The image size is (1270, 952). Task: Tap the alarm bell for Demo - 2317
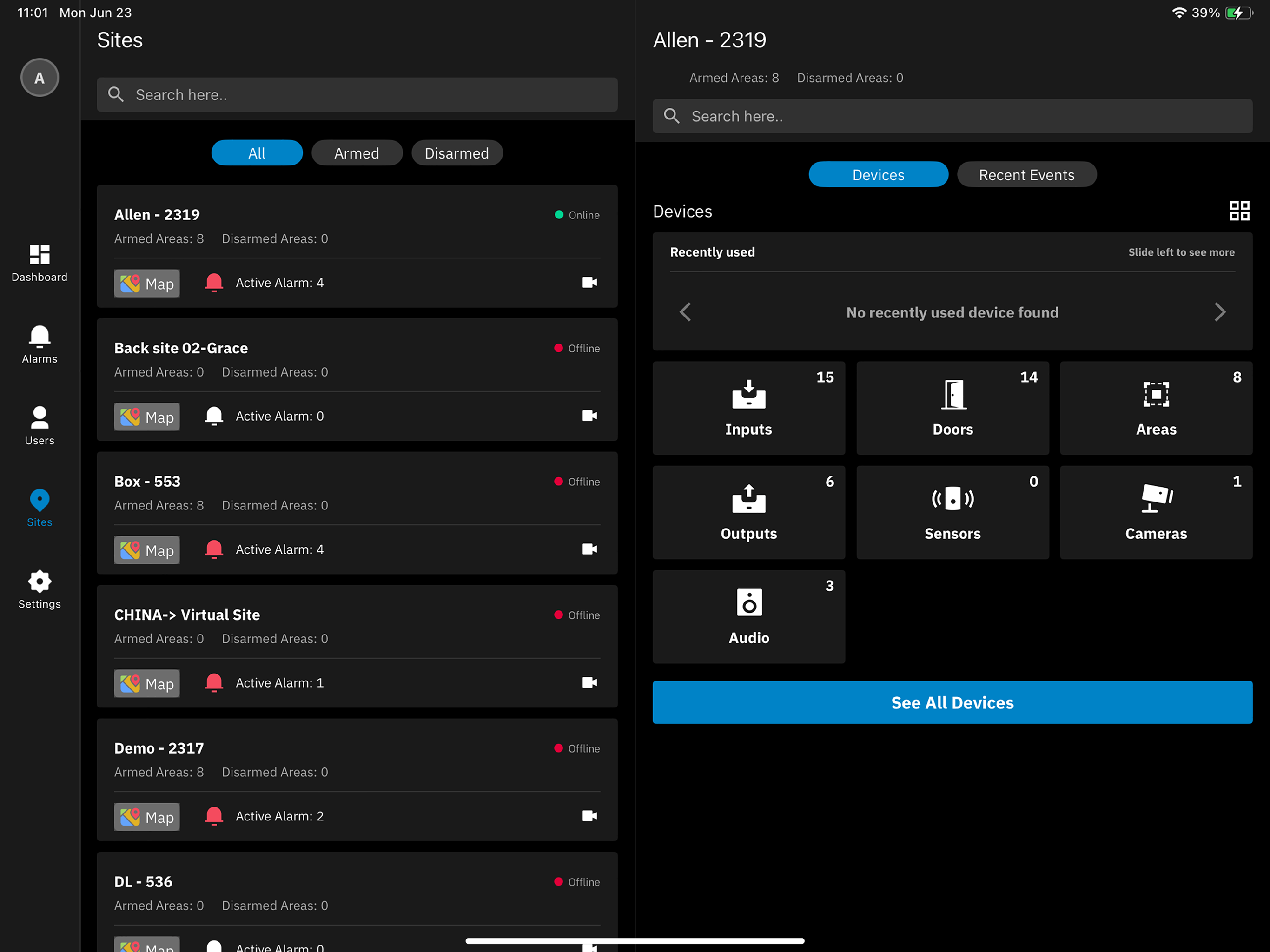214,816
